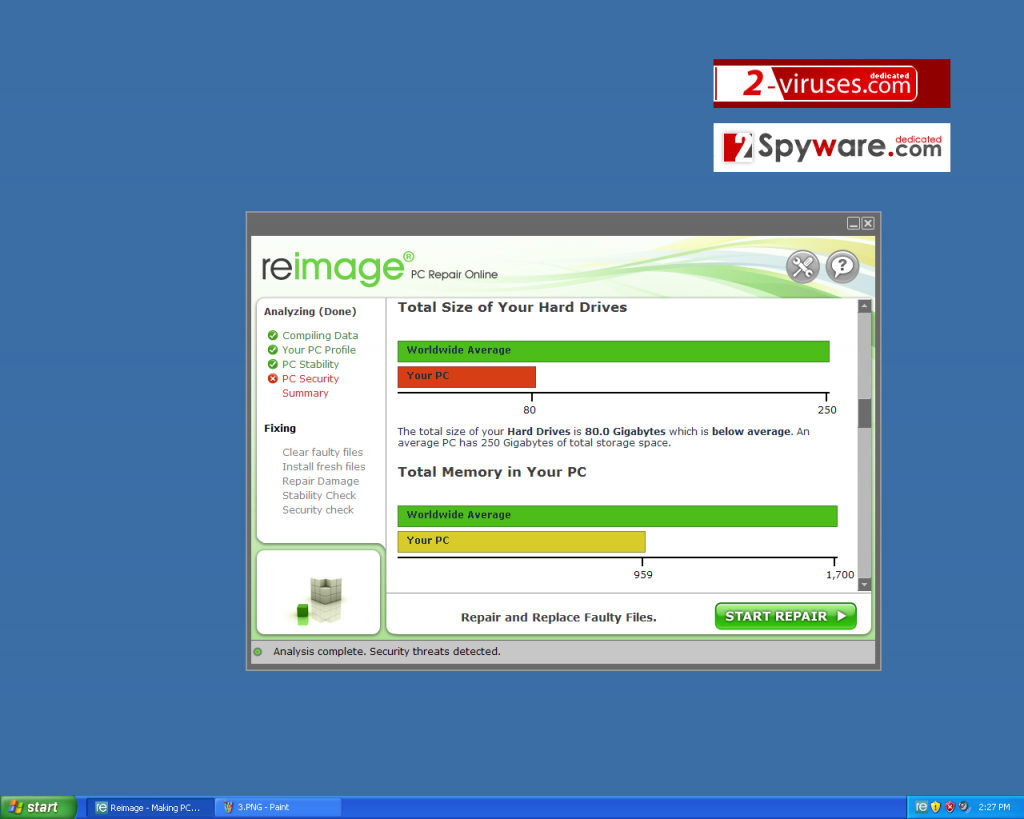The width and height of the screenshot is (1024, 819).
Task: Click Total Memory in Your PC heading
Action: (492, 472)
